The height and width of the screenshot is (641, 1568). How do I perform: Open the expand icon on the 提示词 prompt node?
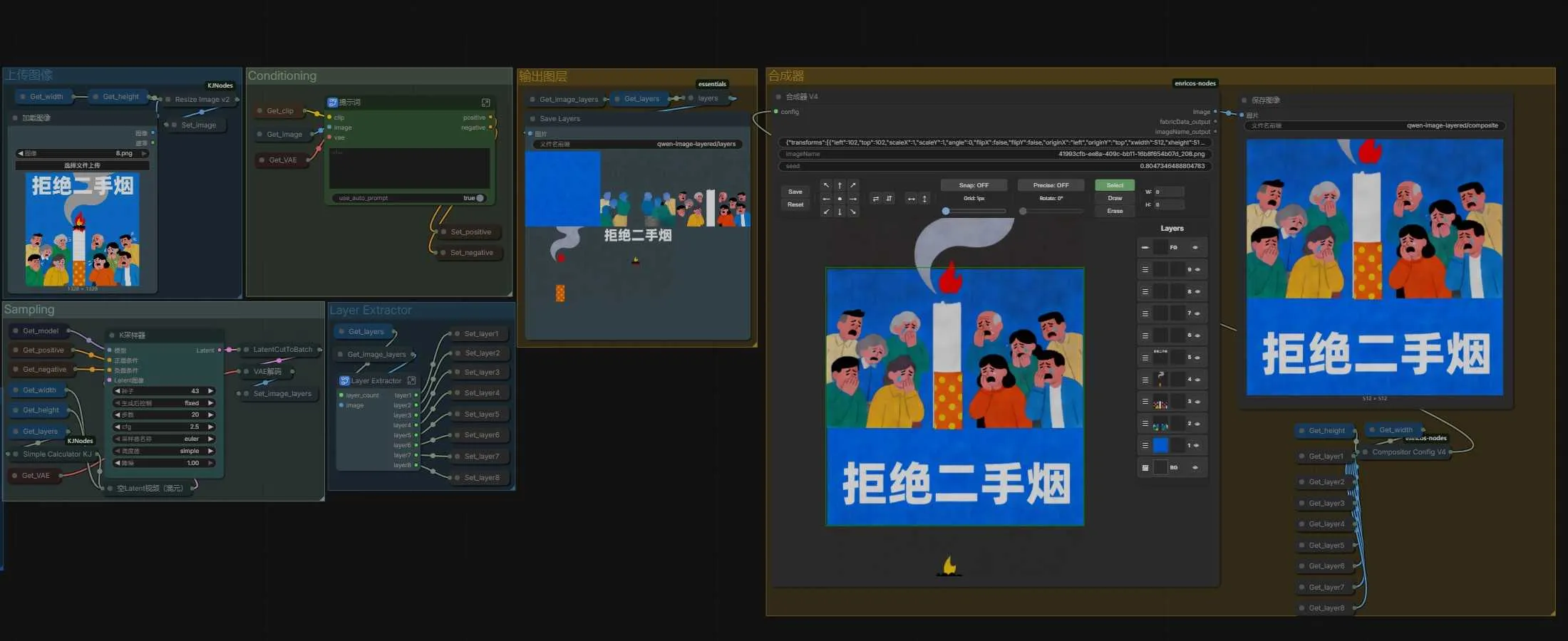[x=485, y=102]
